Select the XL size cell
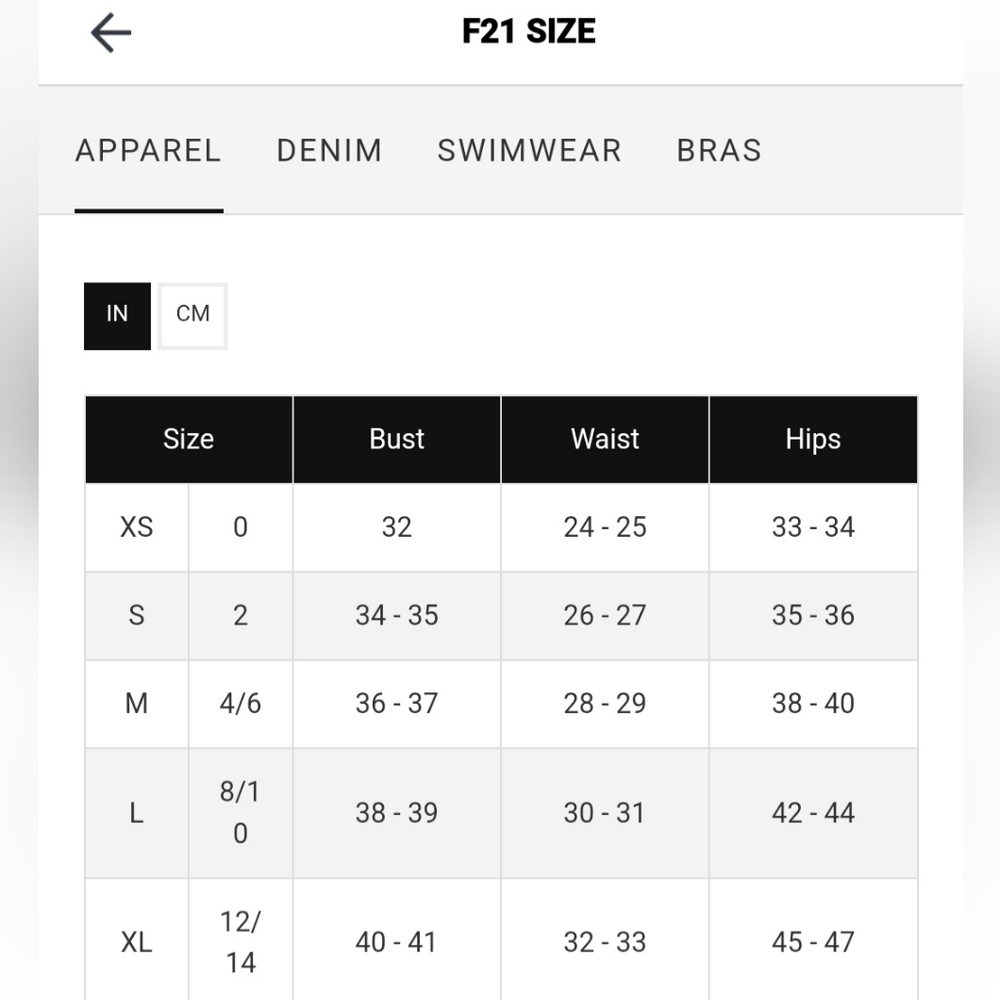1000x1000 pixels. [136, 942]
